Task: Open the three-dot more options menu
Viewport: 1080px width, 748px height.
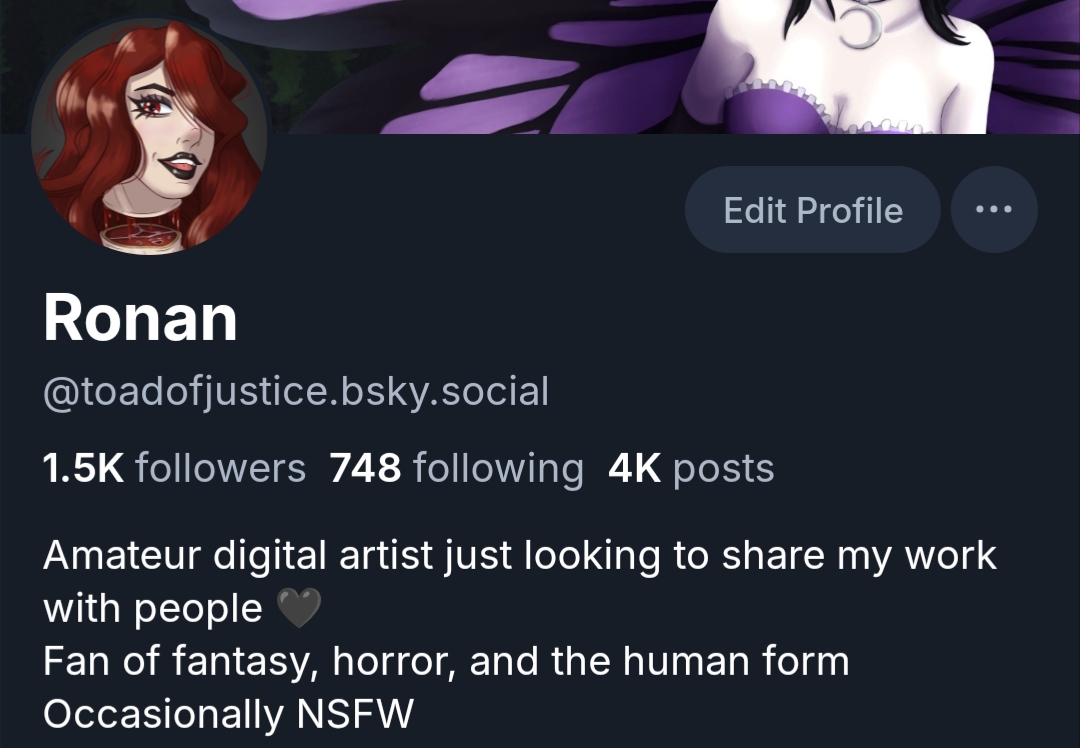Action: (x=994, y=209)
